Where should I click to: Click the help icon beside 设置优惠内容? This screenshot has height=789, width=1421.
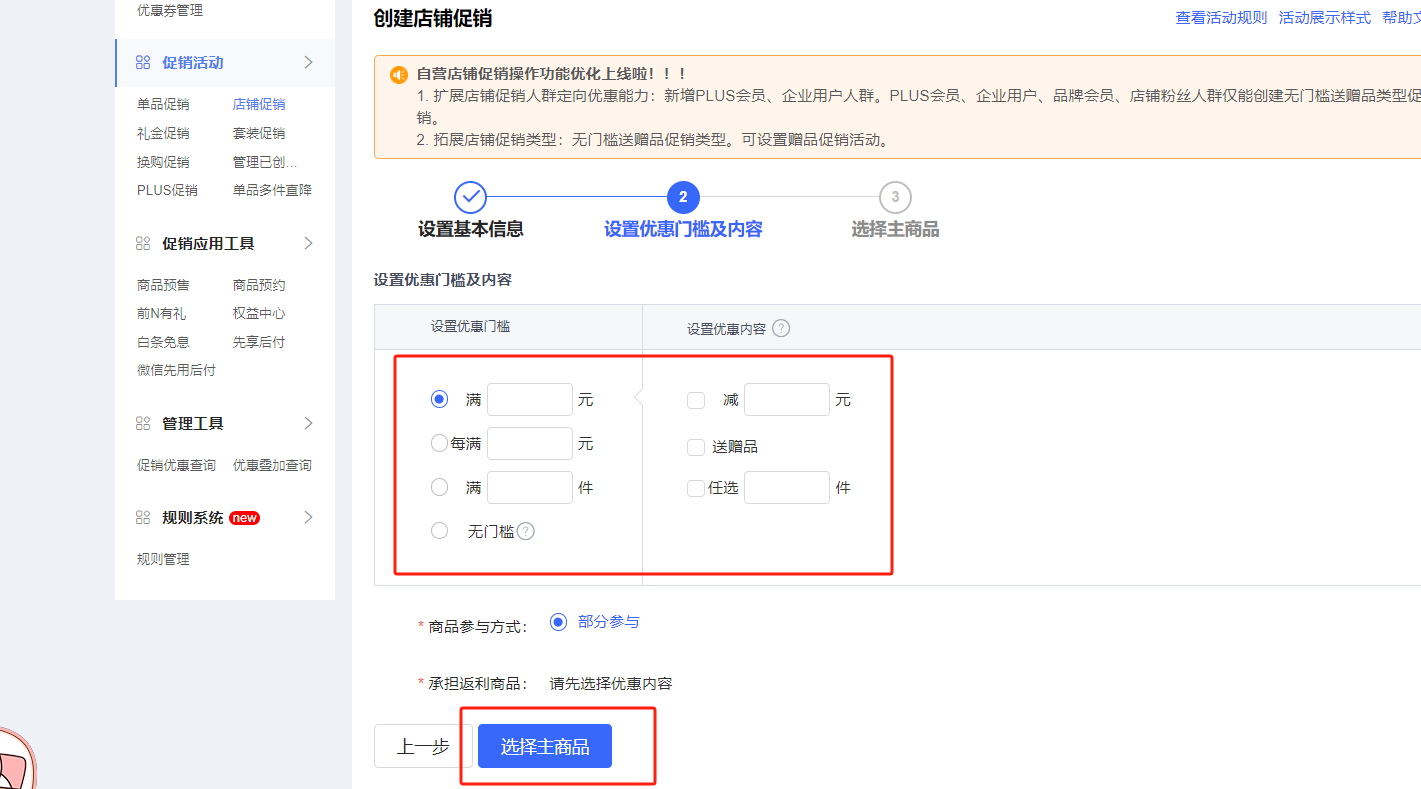781,328
